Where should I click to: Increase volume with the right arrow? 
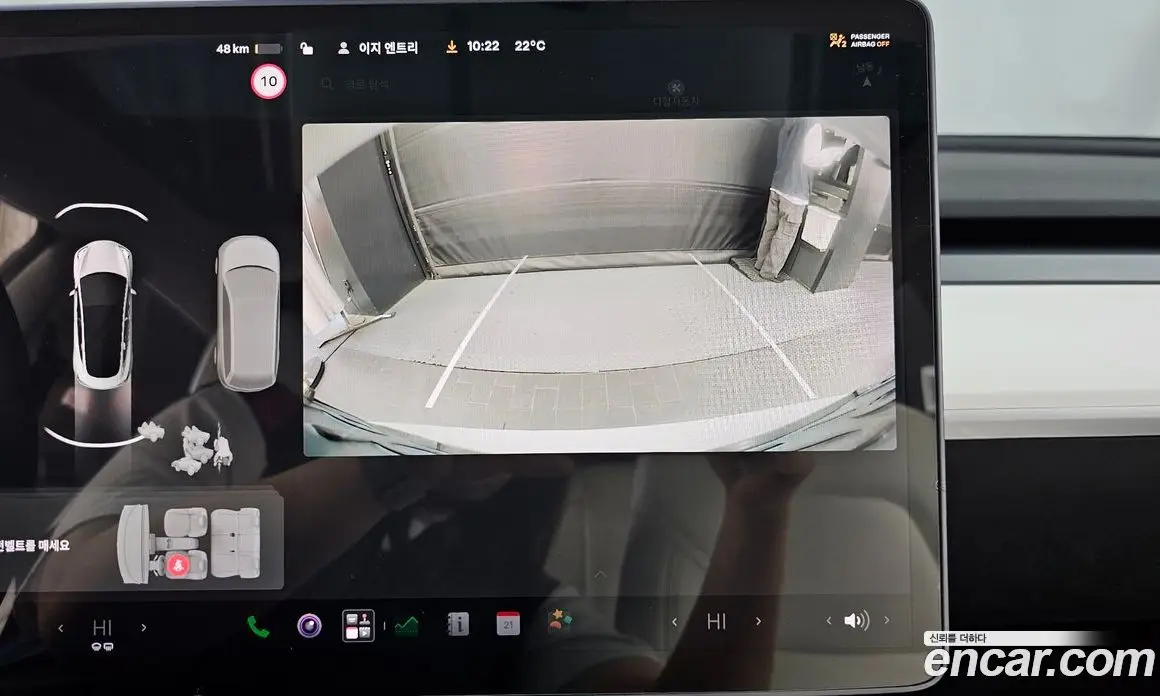pyautogui.click(x=886, y=620)
